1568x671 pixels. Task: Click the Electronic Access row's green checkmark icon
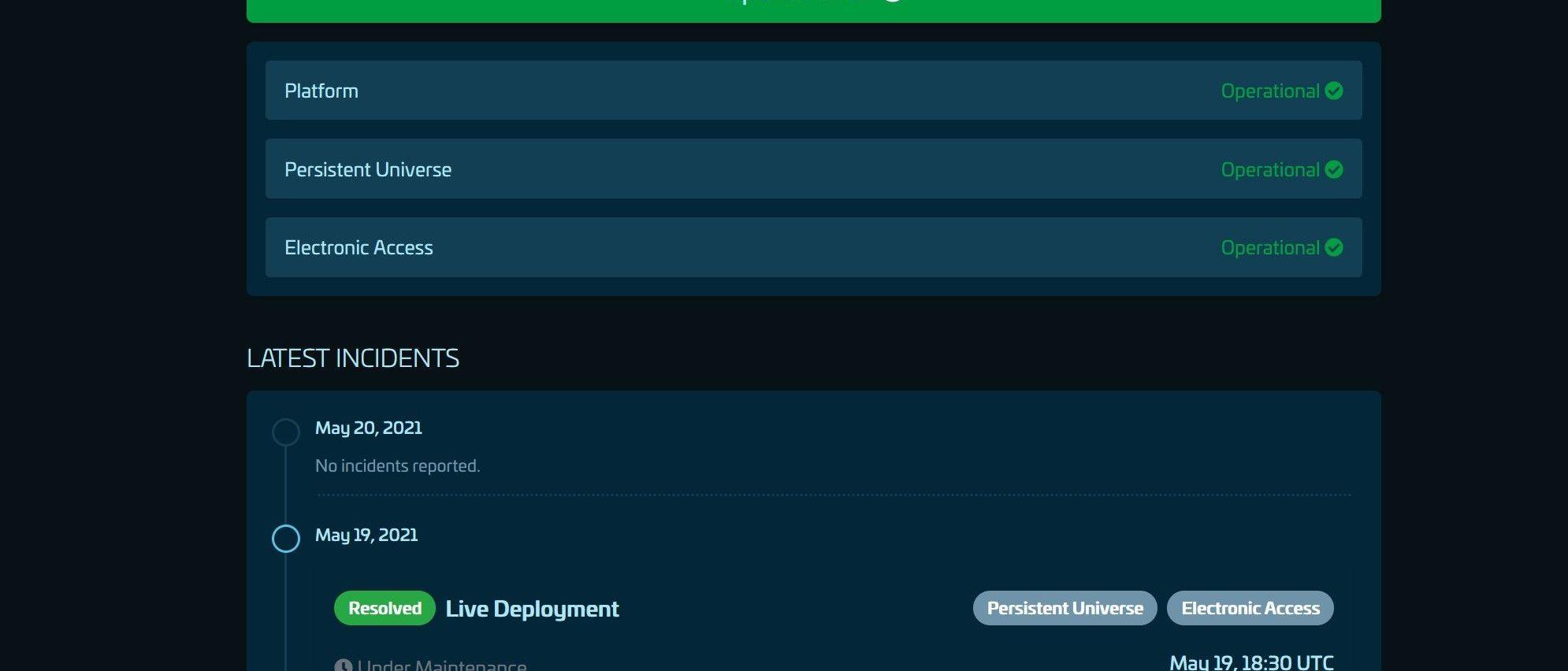tap(1333, 247)
